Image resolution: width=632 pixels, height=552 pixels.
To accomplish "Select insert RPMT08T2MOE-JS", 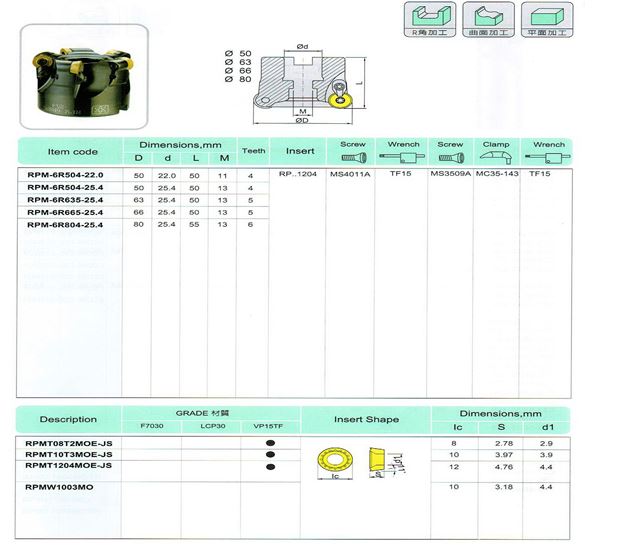I will 69,444.
